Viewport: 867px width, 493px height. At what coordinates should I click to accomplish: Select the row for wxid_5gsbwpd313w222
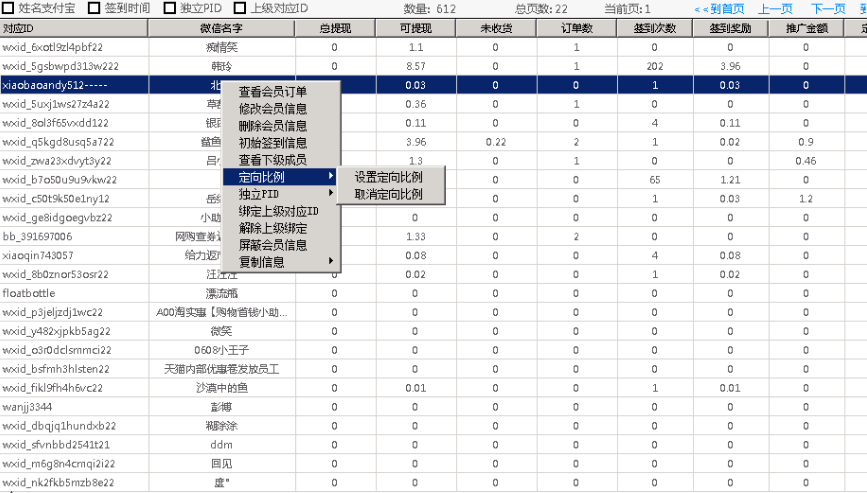pos(60,66)
